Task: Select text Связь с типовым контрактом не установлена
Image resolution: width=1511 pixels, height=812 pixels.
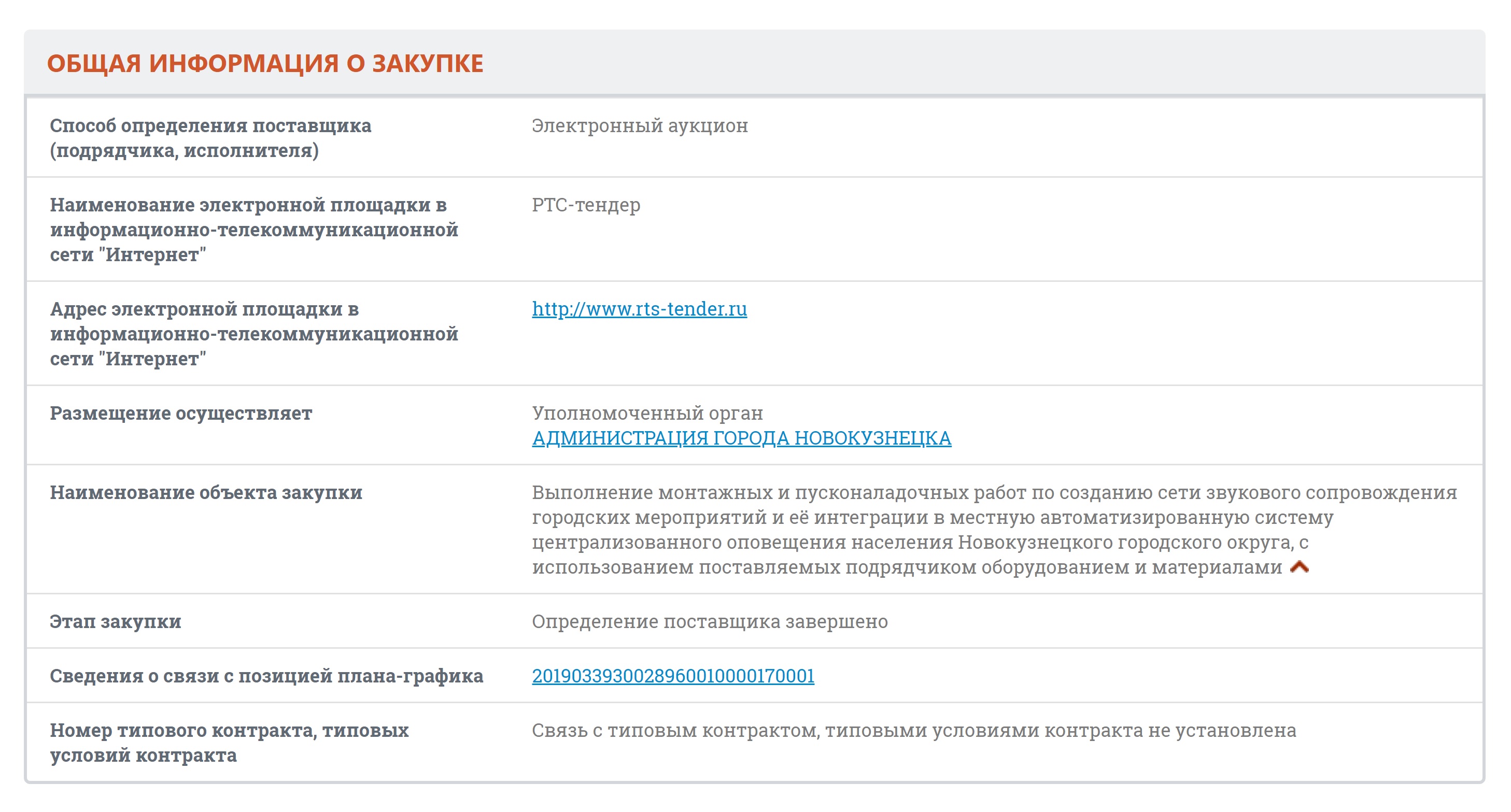Action: click(x=914, y=731)
